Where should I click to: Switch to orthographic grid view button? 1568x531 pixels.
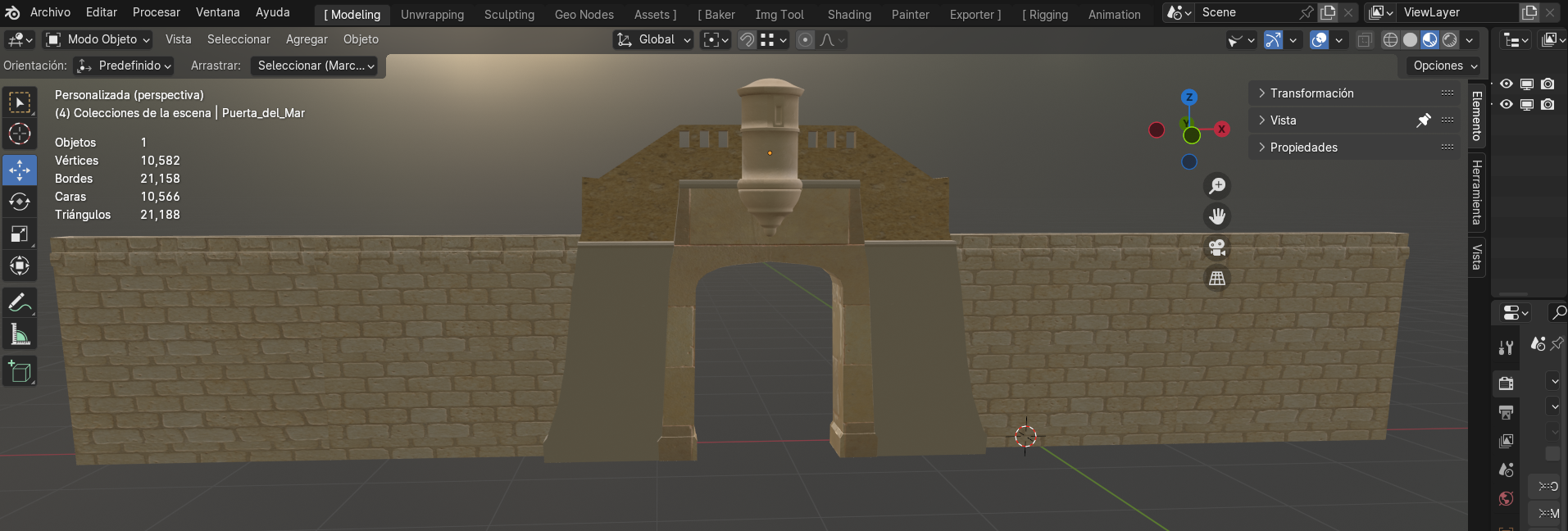1217,279
